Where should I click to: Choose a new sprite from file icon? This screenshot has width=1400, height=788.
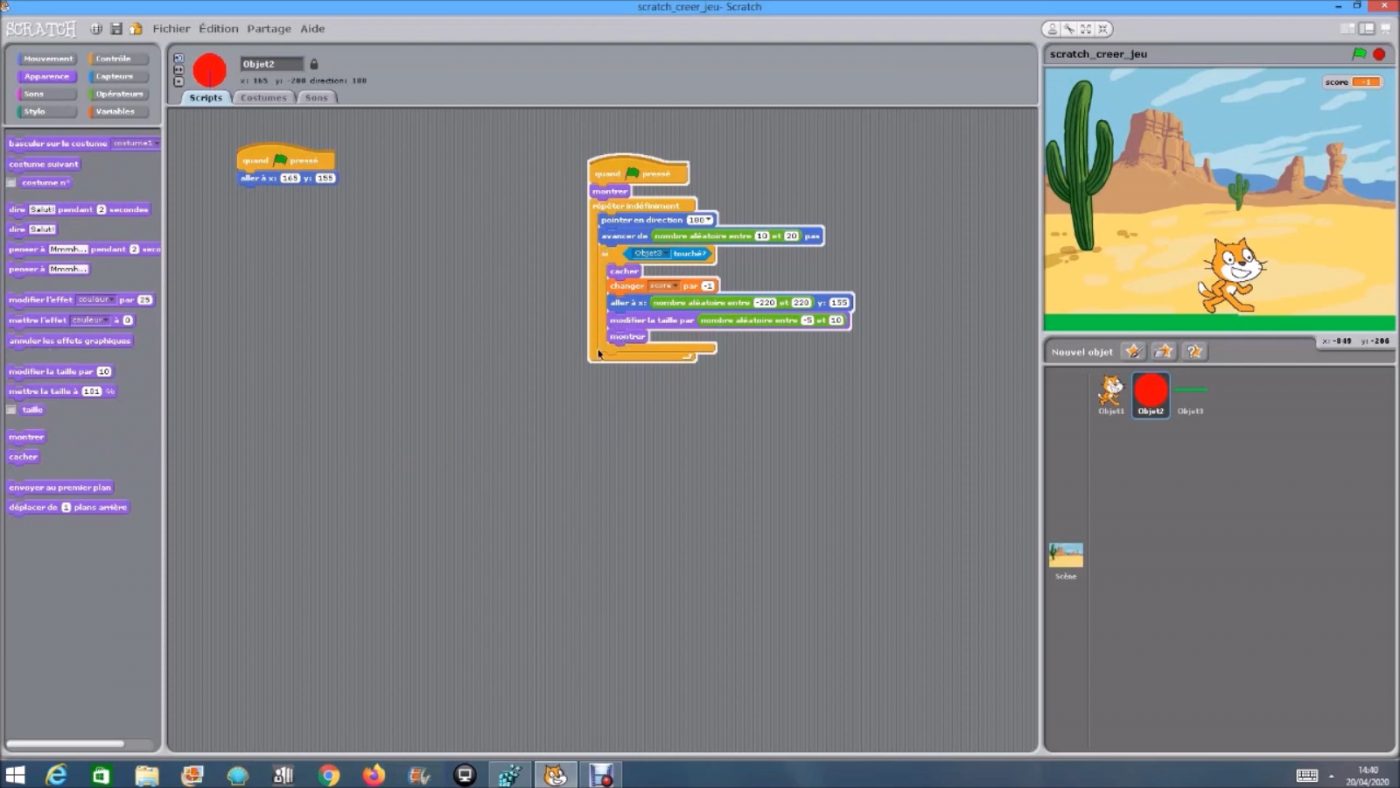[1163, 351]
